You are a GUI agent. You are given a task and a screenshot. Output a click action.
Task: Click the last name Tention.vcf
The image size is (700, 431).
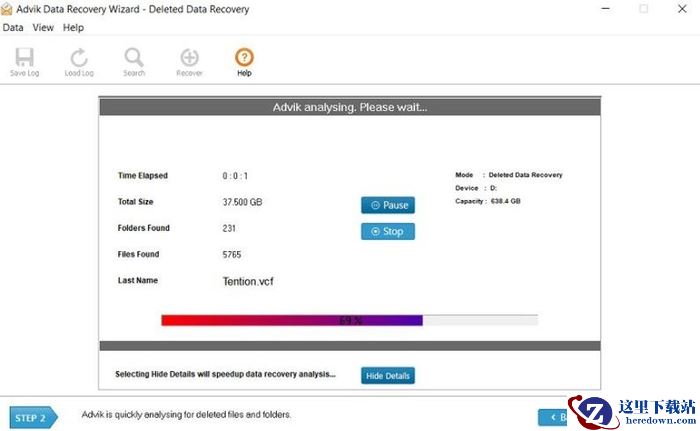[248, 281]
